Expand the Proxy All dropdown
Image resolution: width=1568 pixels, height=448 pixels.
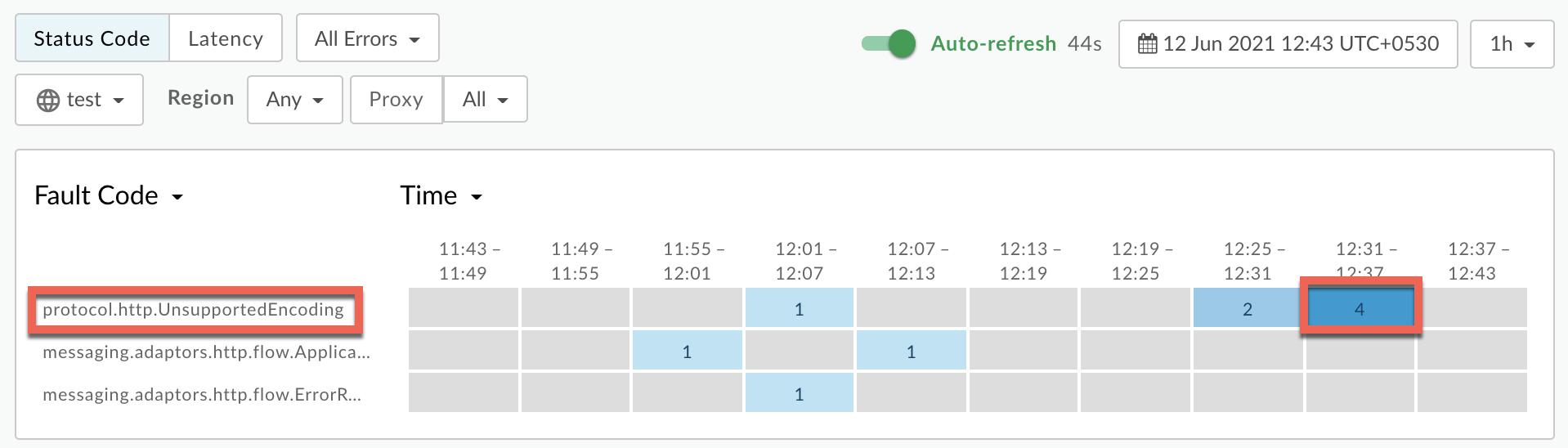[x=485, y=100]
